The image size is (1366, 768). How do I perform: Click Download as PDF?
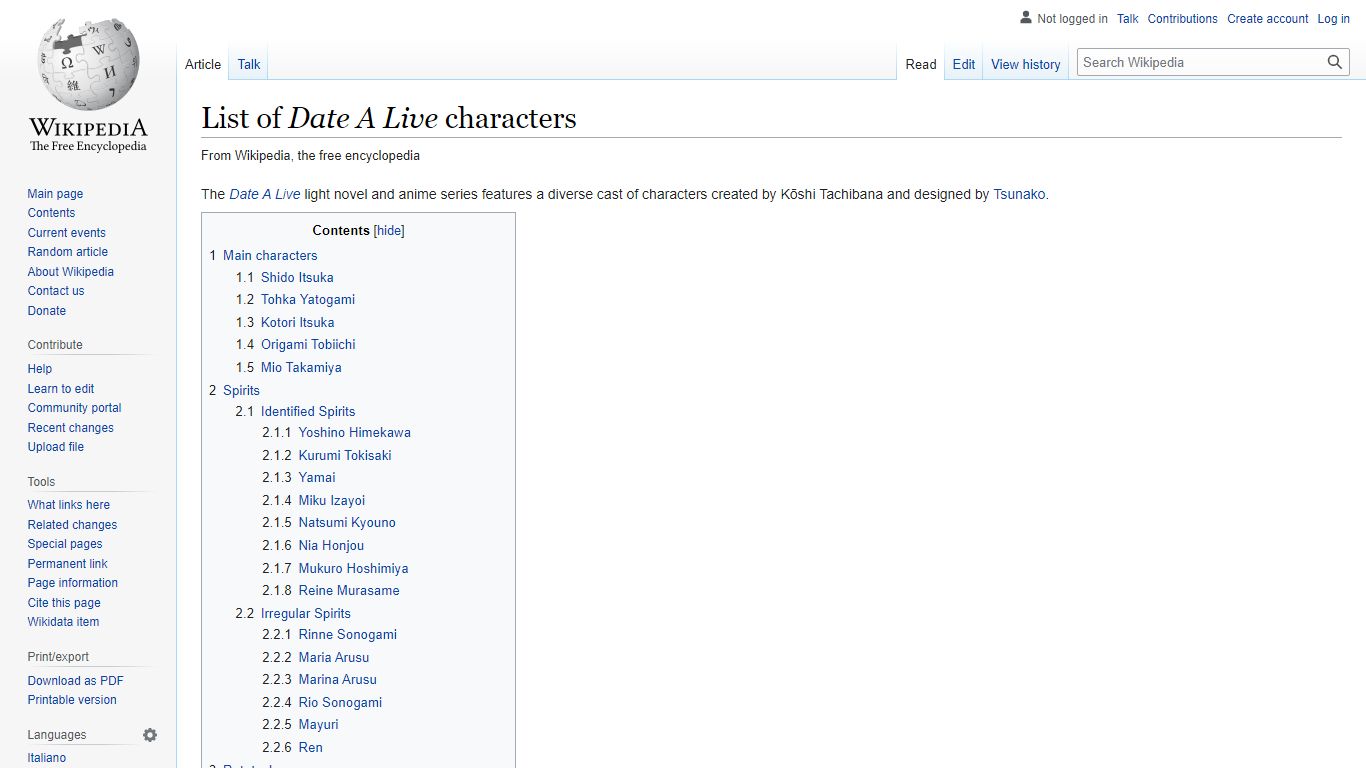click(x=75, y=681)
